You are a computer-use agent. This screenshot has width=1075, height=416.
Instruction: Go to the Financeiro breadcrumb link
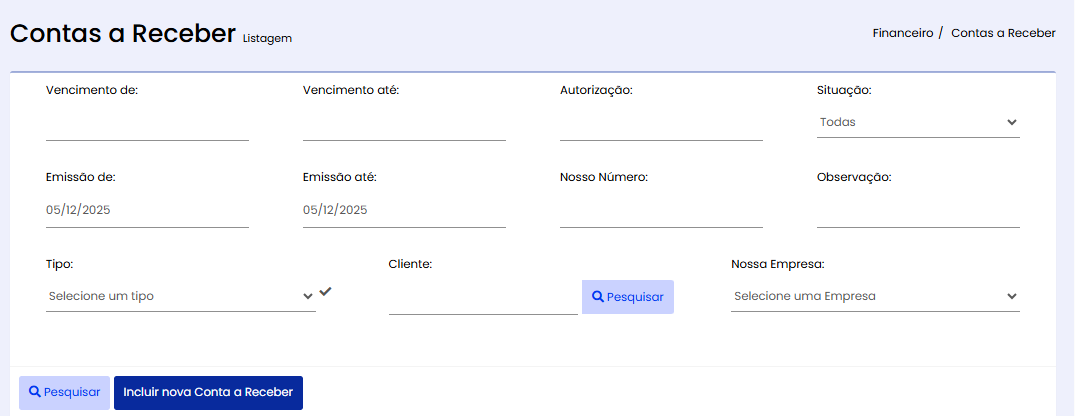click(x=902, y=33)
